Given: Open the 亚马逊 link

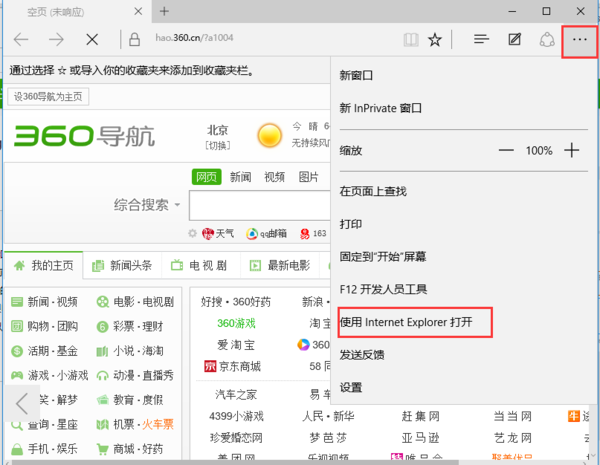Looking at the screenshot, I should point(420,438).
